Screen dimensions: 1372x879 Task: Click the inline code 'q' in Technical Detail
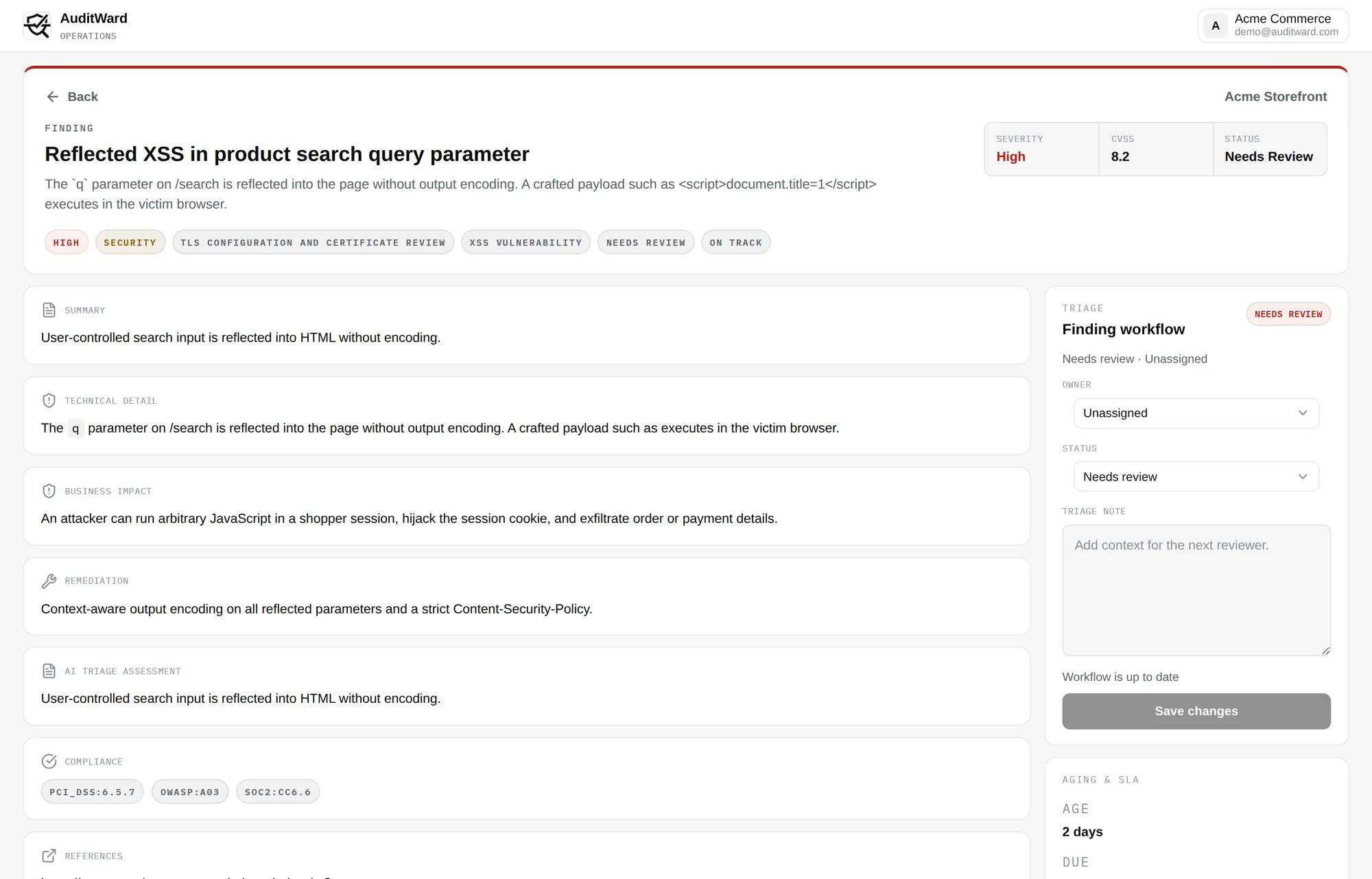(75, 429)
